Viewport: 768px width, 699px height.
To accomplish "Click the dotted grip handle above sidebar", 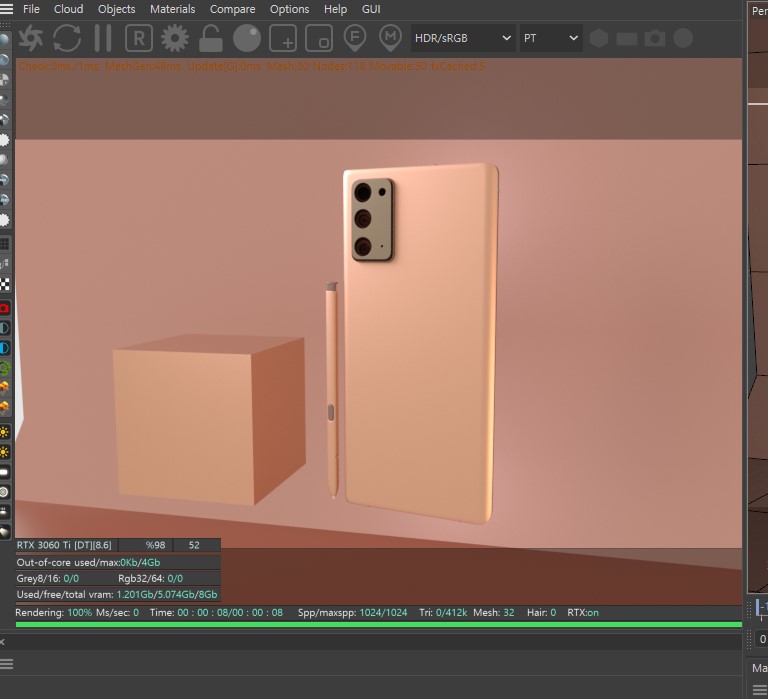I will click(5, 24).
